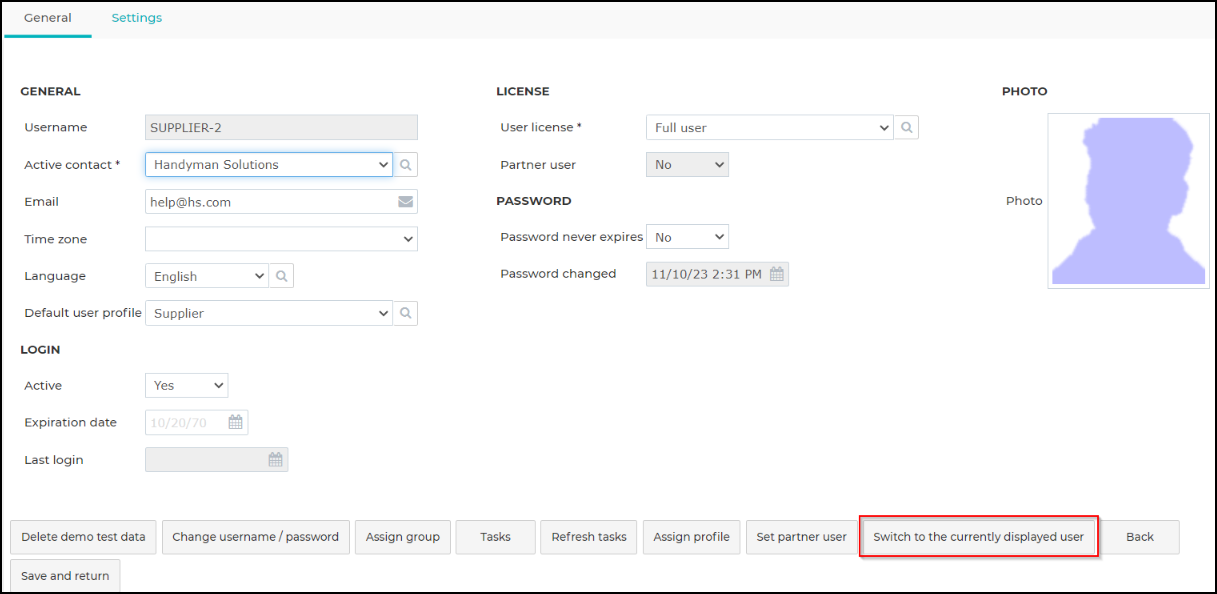Expand the Default user profile dropdown
1217x594 pixels.
click(x=269, y=313)
